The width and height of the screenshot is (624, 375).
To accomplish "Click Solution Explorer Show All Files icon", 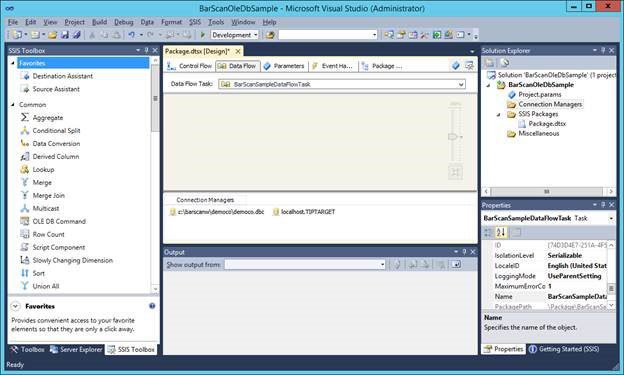I will pyautogui.click(x=489, y=63).
